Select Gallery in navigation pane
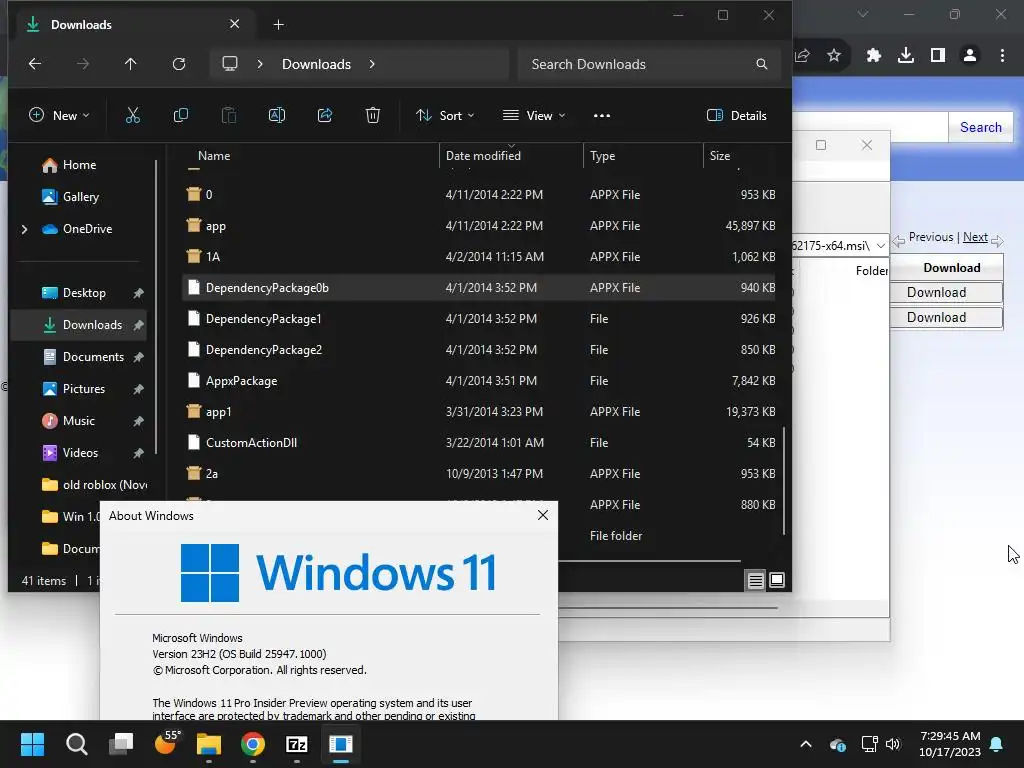This screenshot has width=1024, height=768. (x=80, y=197)
